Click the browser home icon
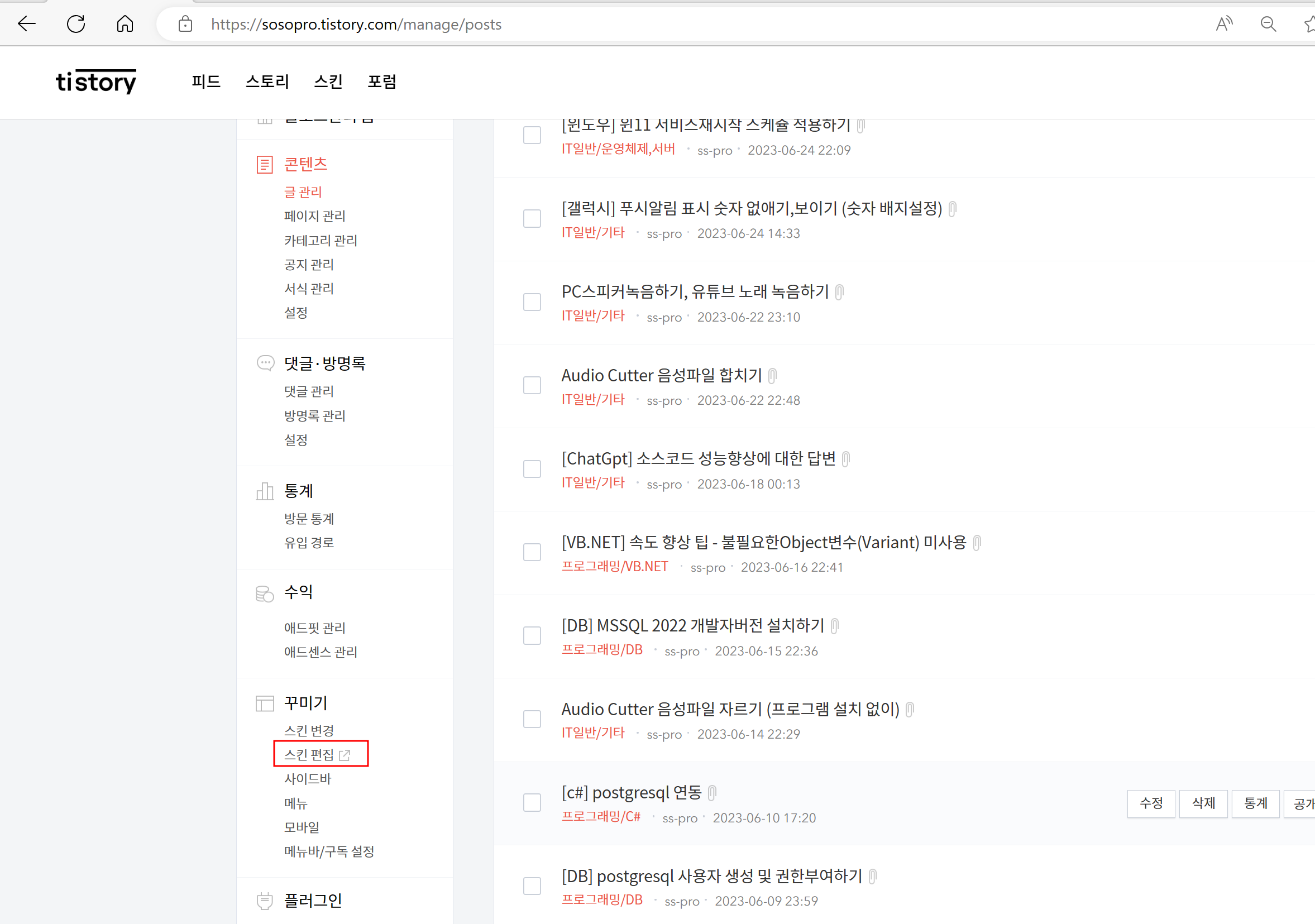Screen dimensions: 1315x924 pyautogui.click(x=125, y=24)
